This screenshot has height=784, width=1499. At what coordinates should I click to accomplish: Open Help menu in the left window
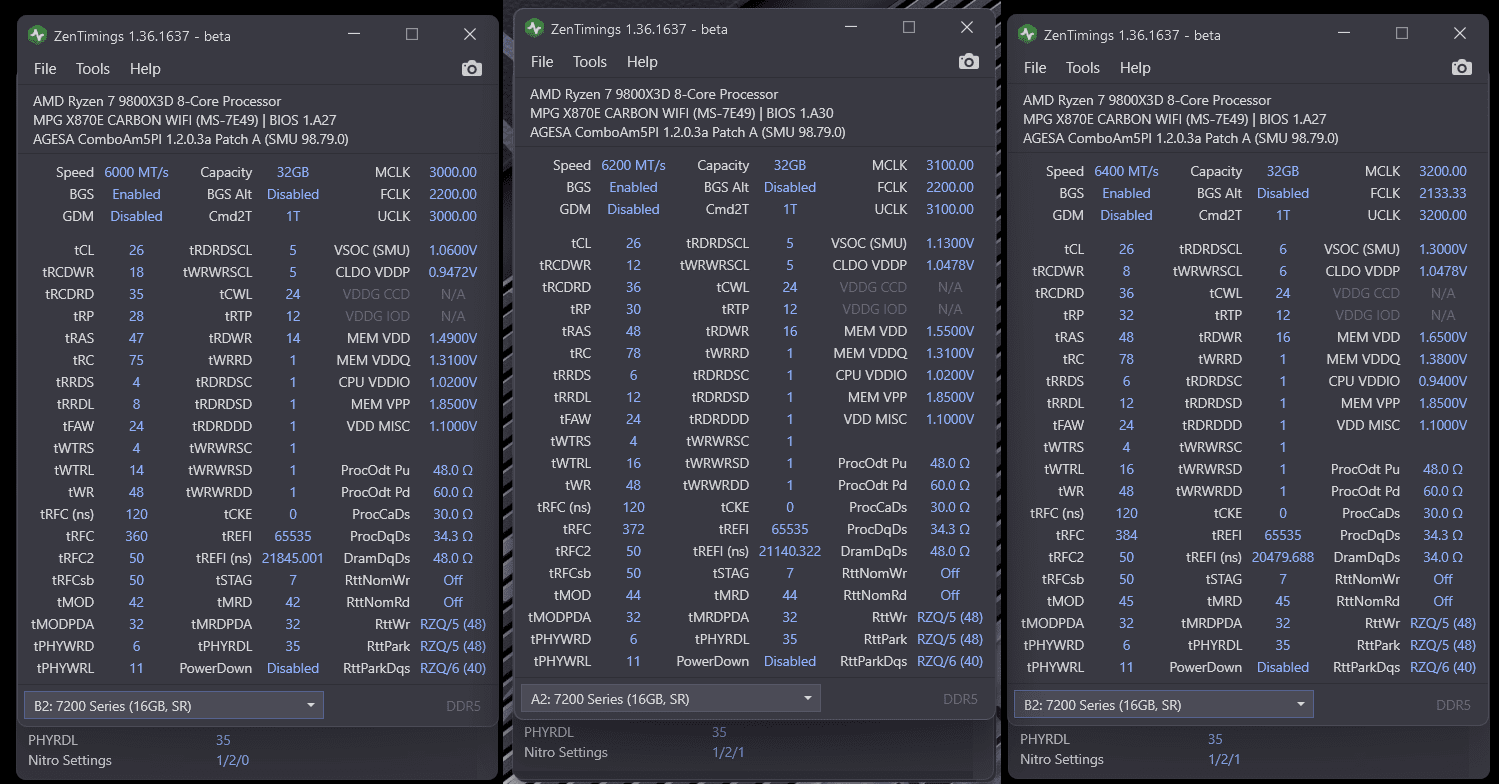(145, 69)
